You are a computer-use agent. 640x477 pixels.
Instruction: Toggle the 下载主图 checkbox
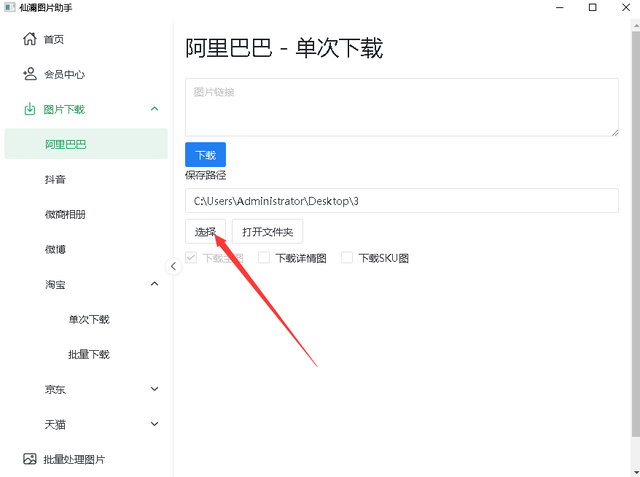tap(191, 257)
